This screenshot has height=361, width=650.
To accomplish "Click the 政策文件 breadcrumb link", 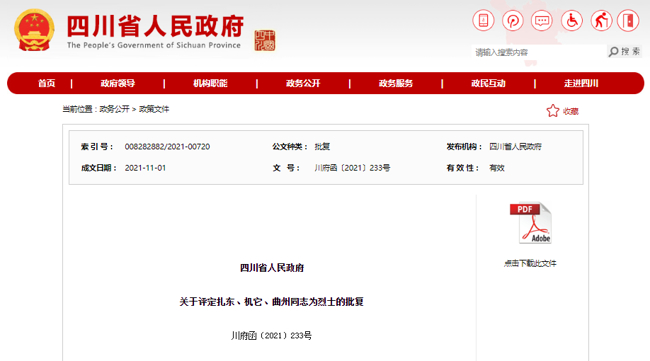I will coord(154,109).
